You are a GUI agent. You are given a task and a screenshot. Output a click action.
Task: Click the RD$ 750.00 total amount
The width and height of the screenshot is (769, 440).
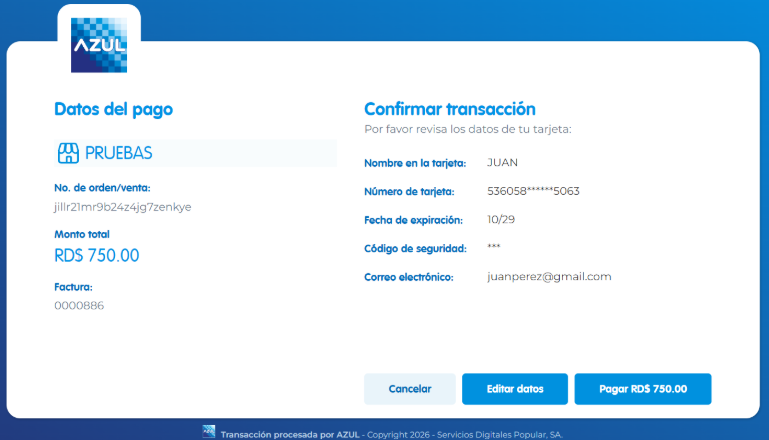click(97, 256)
